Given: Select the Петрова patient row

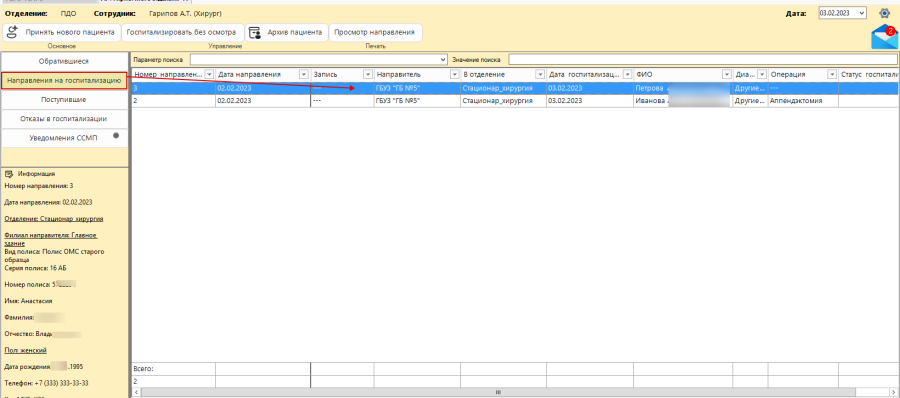Looking at the screenshot, I should pos(515,88).
